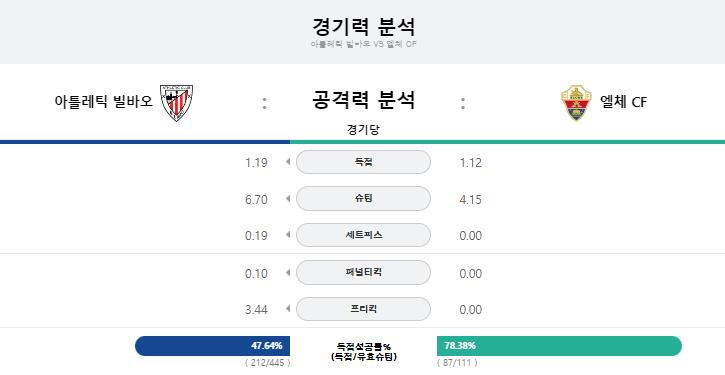This screenshot has width=725, height=375.
Task: Click the small arrow beside 프리킥 pill
Action: tap(288, 308)
